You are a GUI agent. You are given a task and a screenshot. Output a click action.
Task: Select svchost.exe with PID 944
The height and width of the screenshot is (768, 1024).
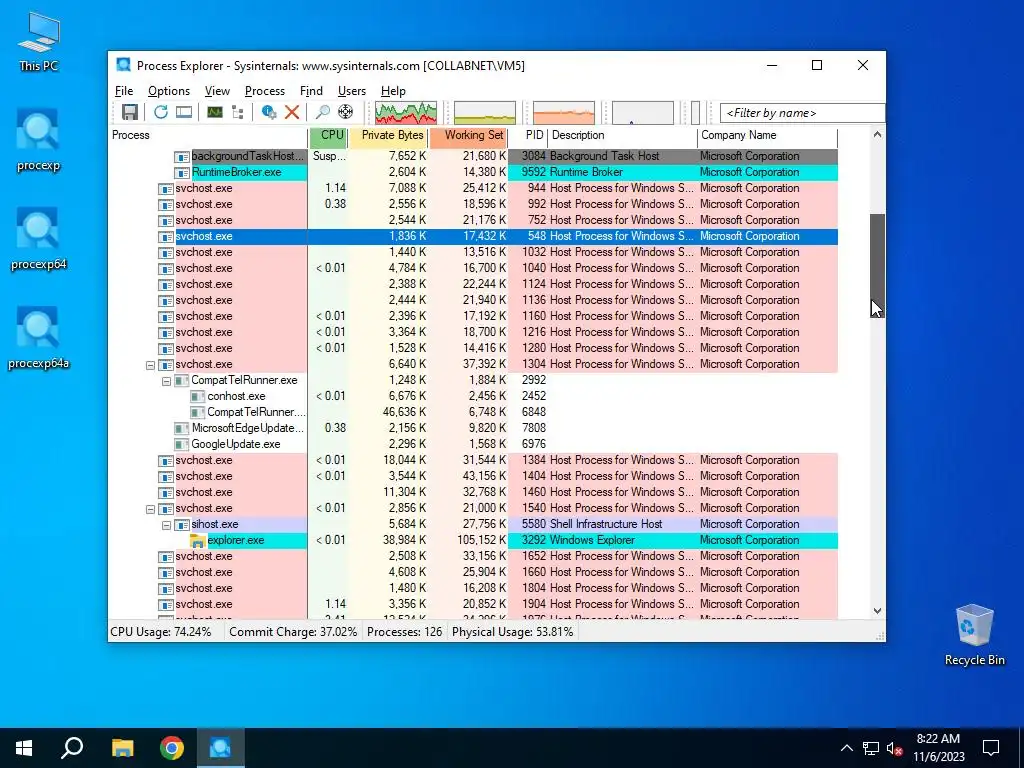tap(473, 189)
